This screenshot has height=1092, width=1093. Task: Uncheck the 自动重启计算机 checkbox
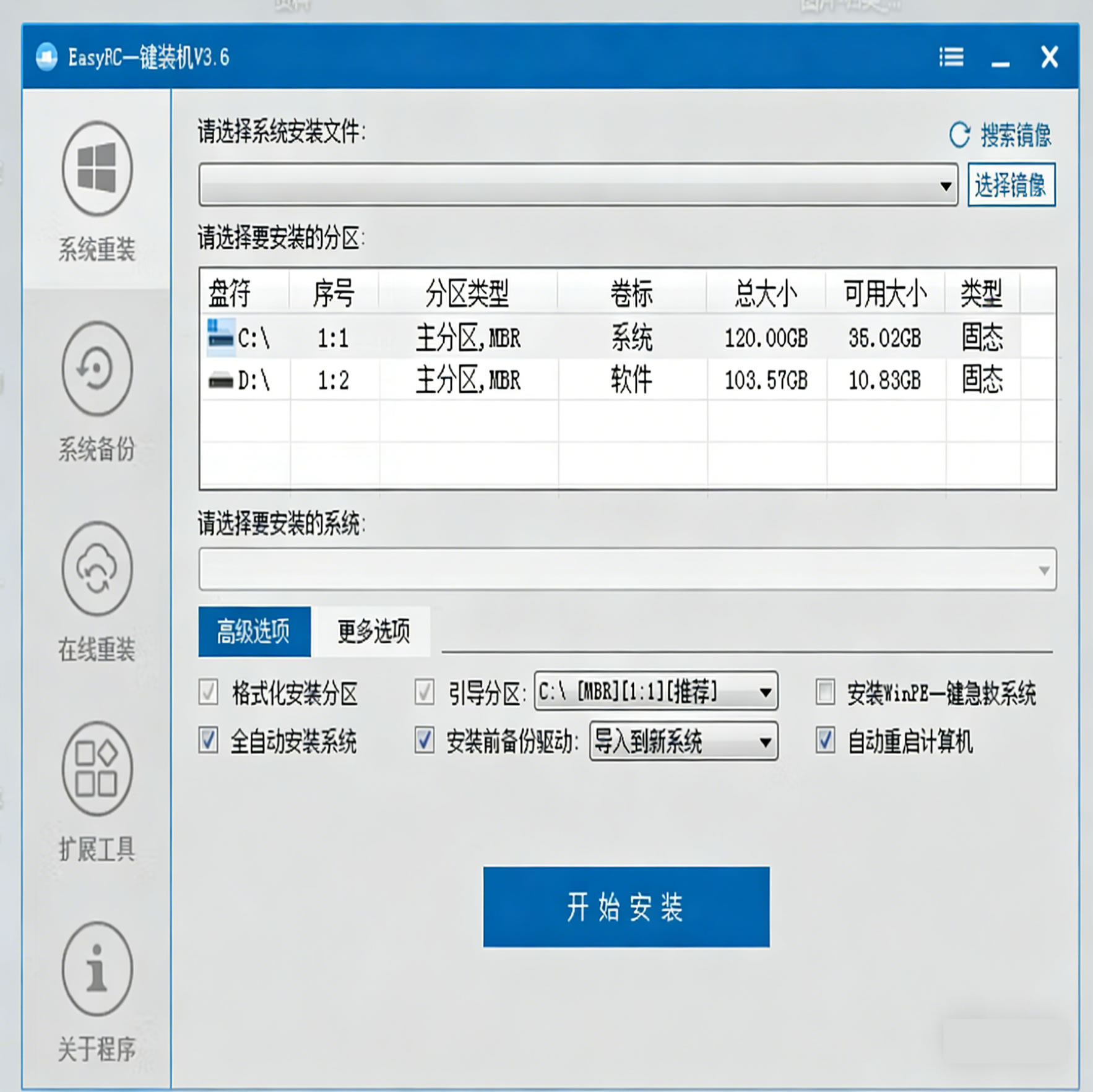tap(825, 741)
